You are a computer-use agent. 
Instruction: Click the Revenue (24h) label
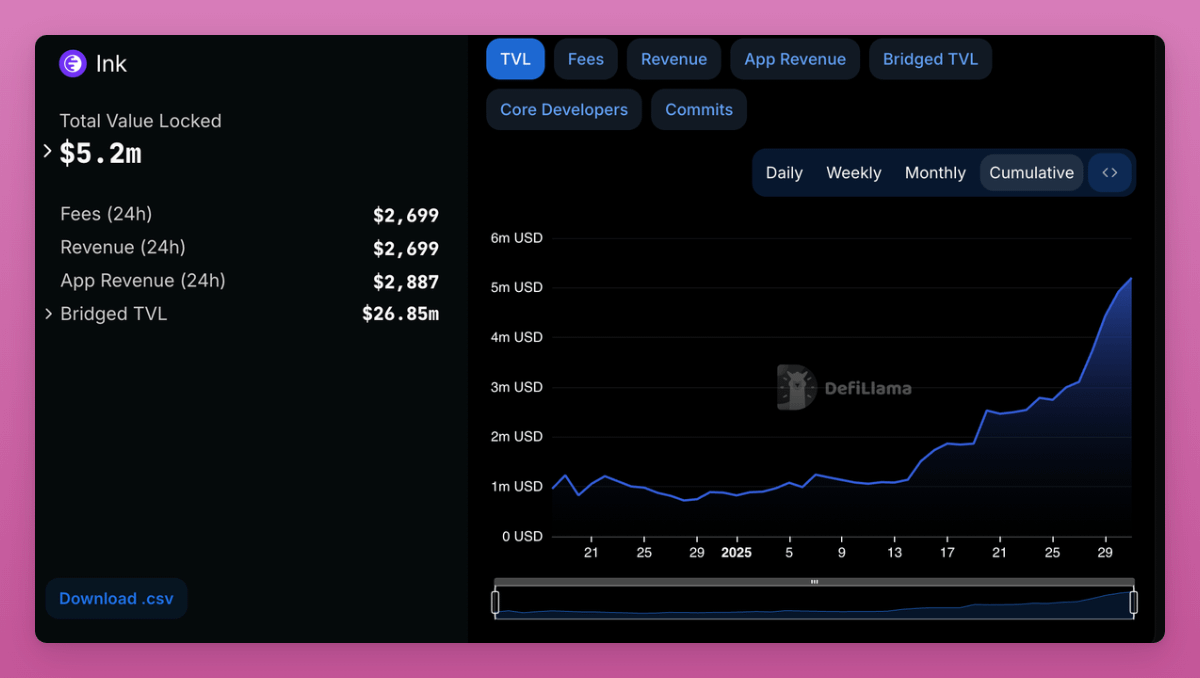123,247
